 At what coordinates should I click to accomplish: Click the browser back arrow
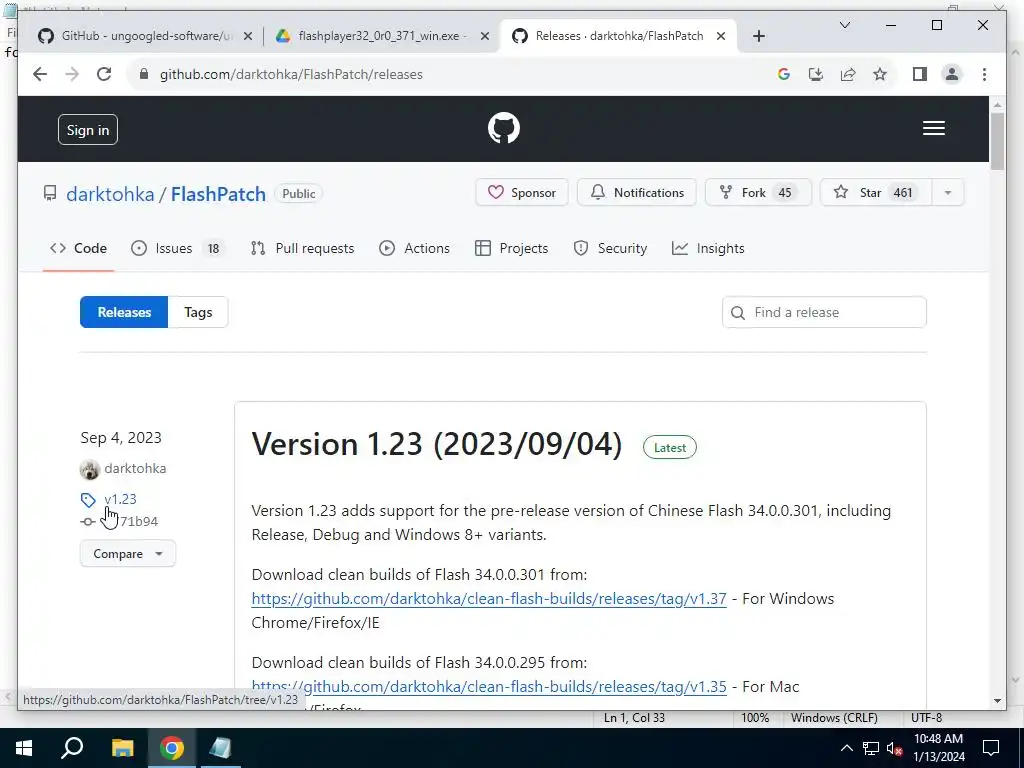40,74
